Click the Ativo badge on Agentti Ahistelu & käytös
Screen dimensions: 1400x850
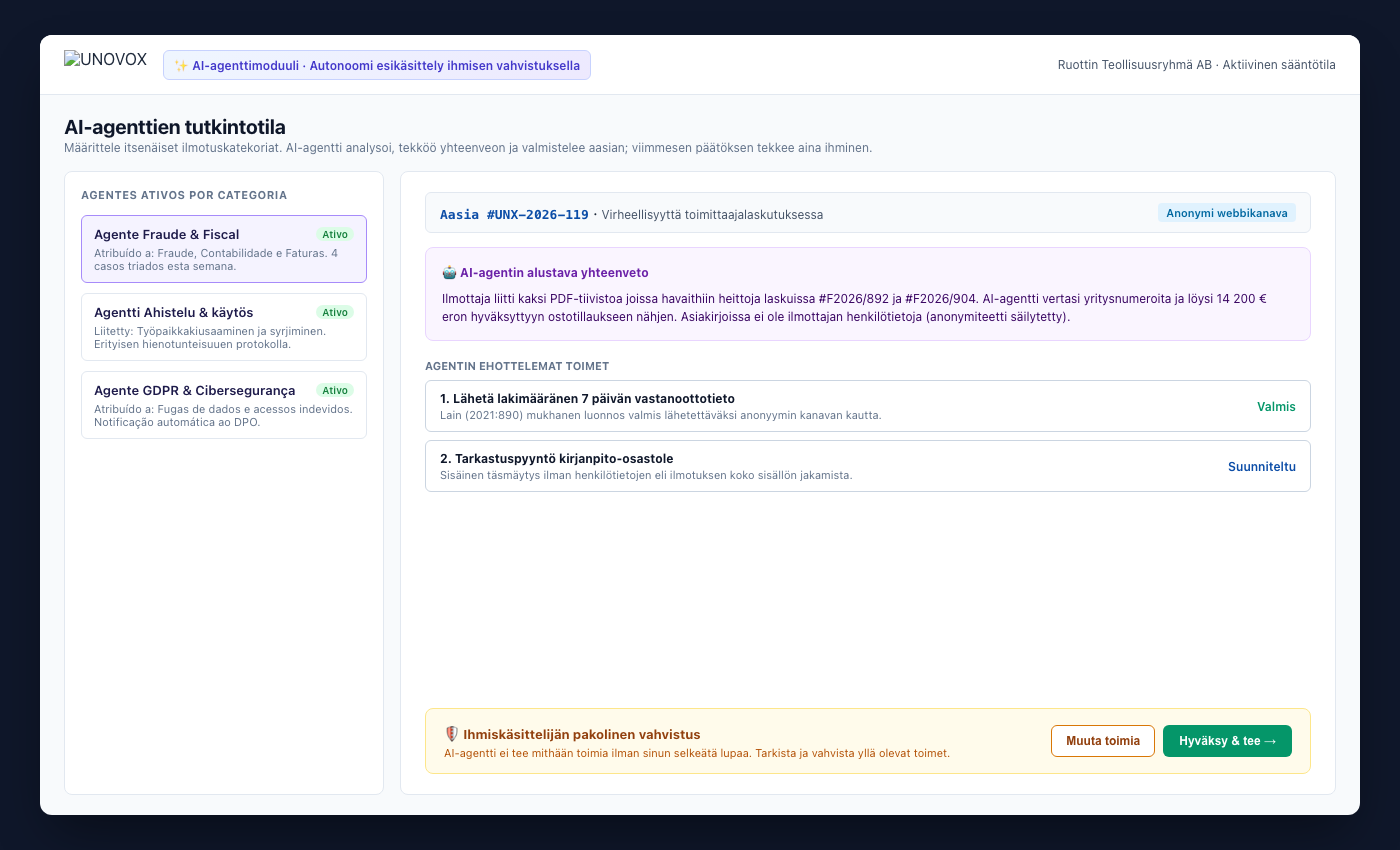[x=335, y=312]
